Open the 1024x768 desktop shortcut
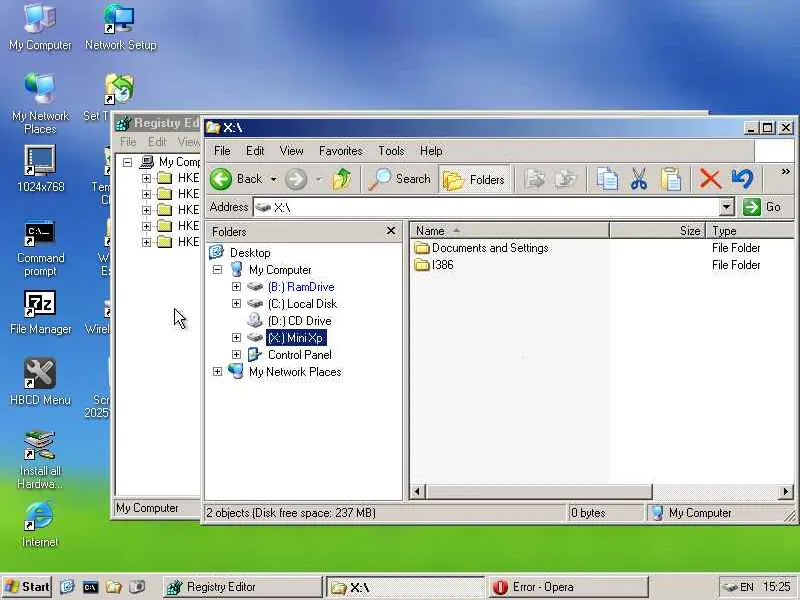This screenshot has width=800, height=600. pos(40,168)
